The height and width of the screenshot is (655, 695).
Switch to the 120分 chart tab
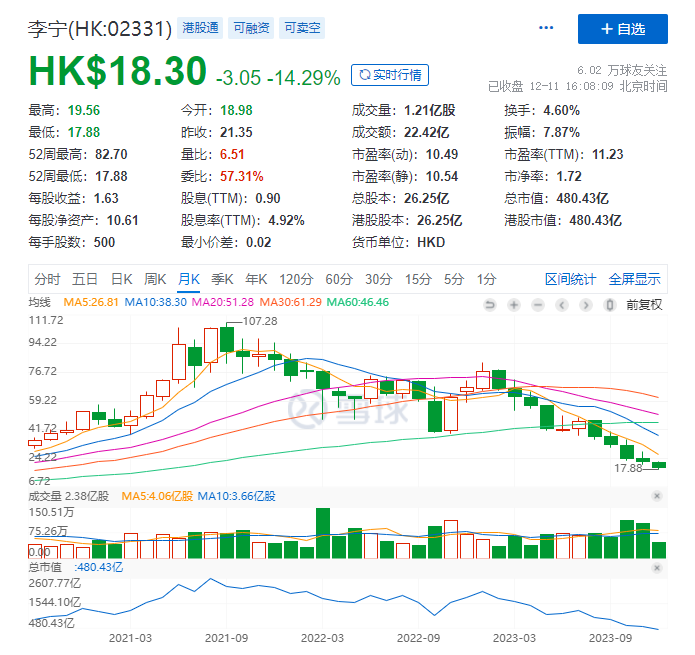click(x=296, y=279)
